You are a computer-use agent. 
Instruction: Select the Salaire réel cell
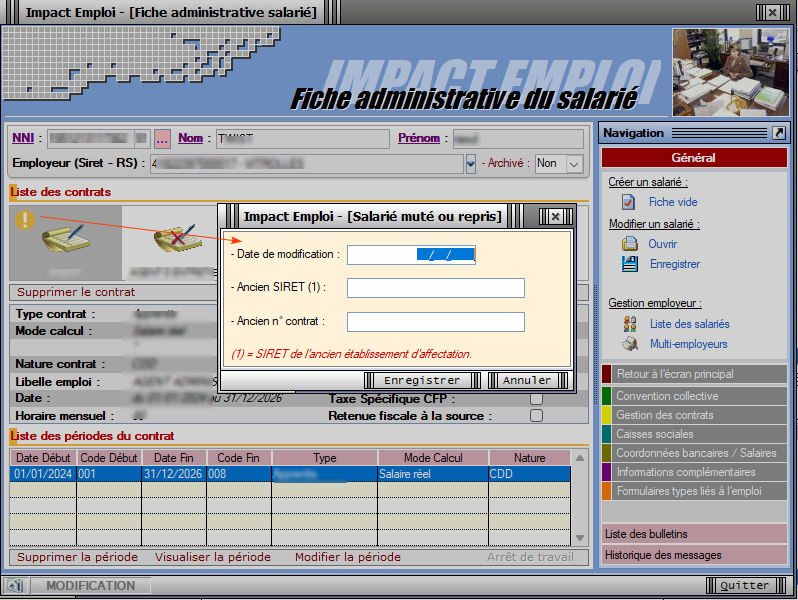tap(433, 474)
